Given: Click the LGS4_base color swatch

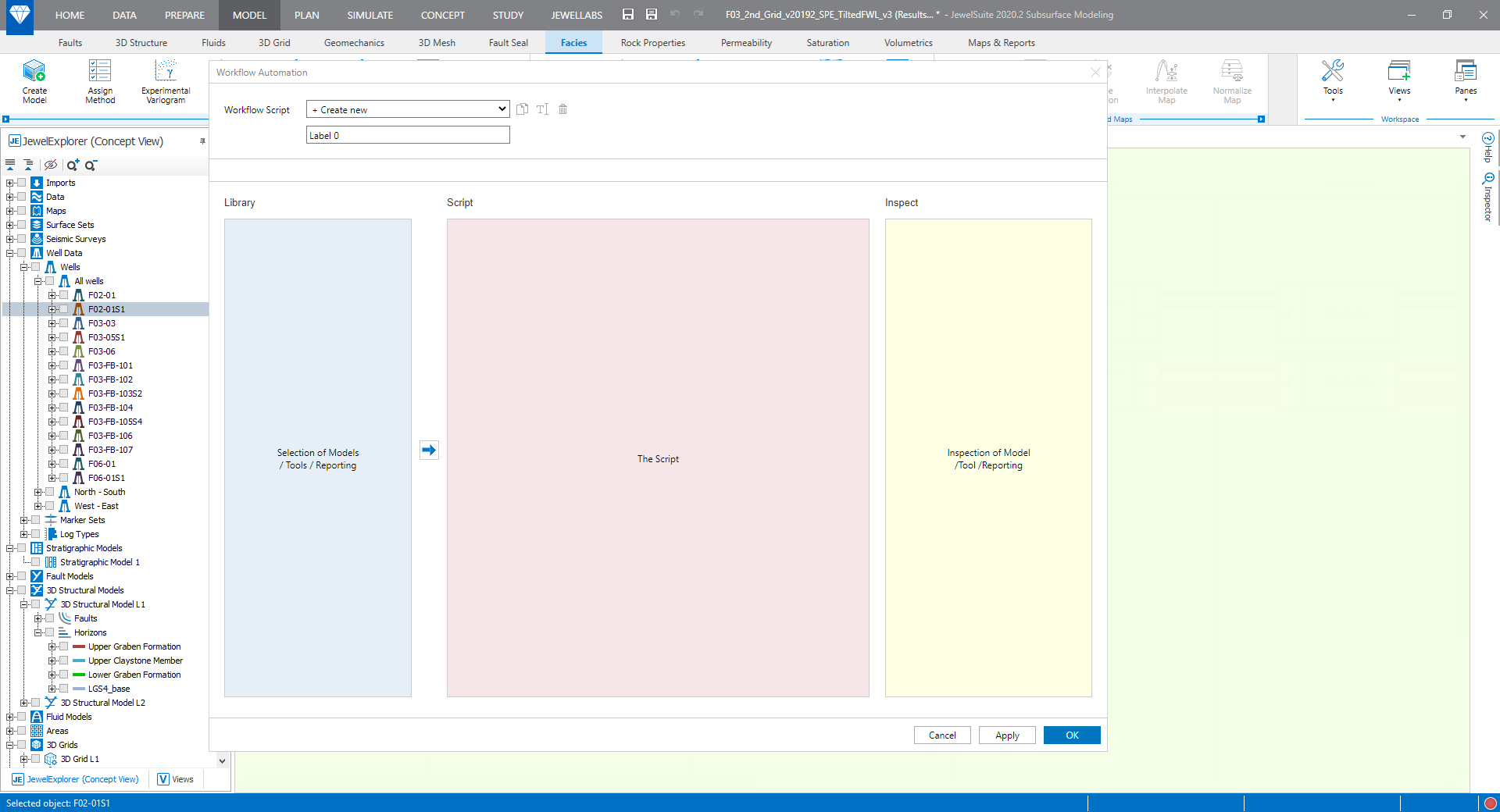Looking at the screenshot, I should coord(79,689).
